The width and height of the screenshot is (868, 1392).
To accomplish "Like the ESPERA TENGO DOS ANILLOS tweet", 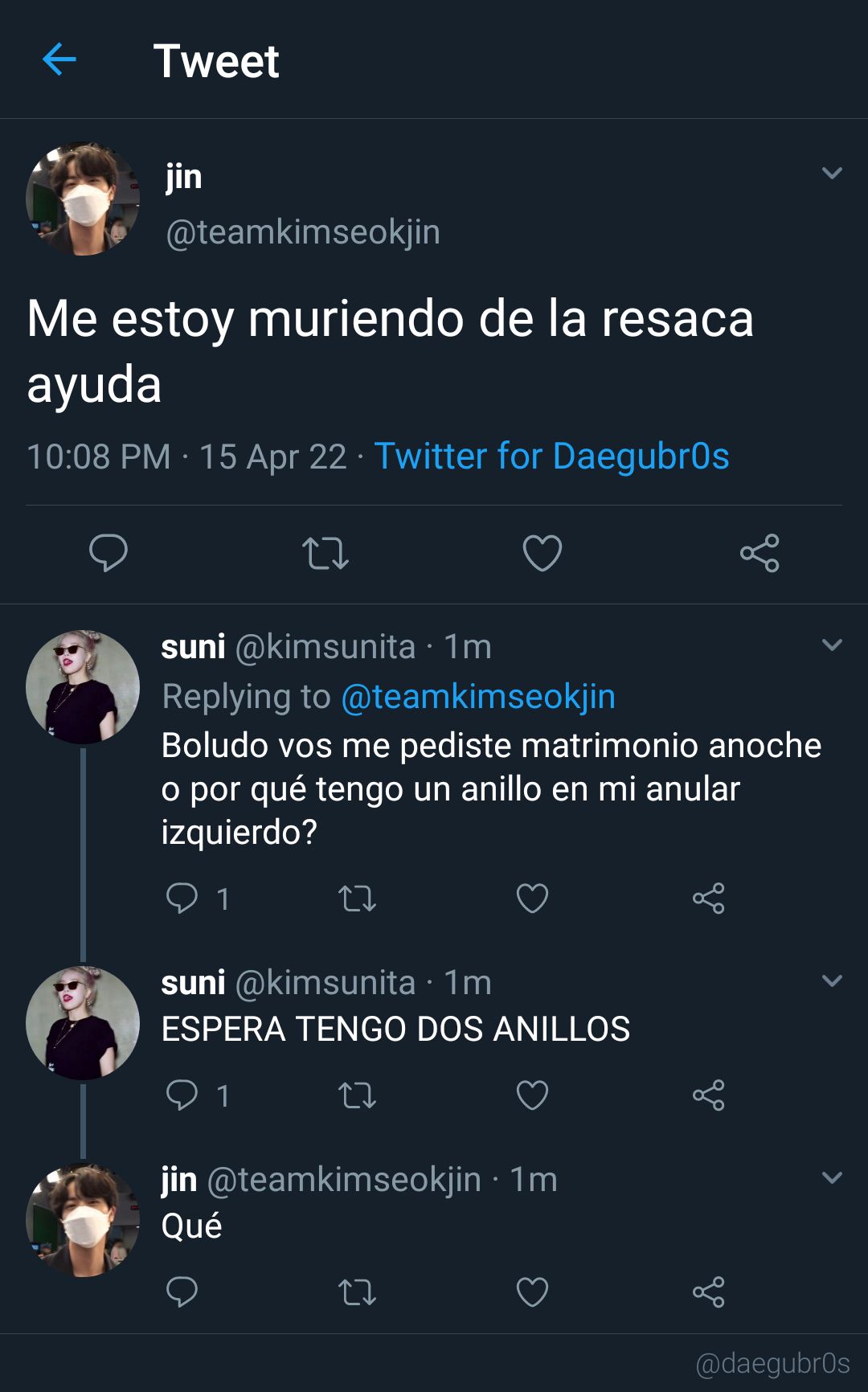I will coord(532,1095).
